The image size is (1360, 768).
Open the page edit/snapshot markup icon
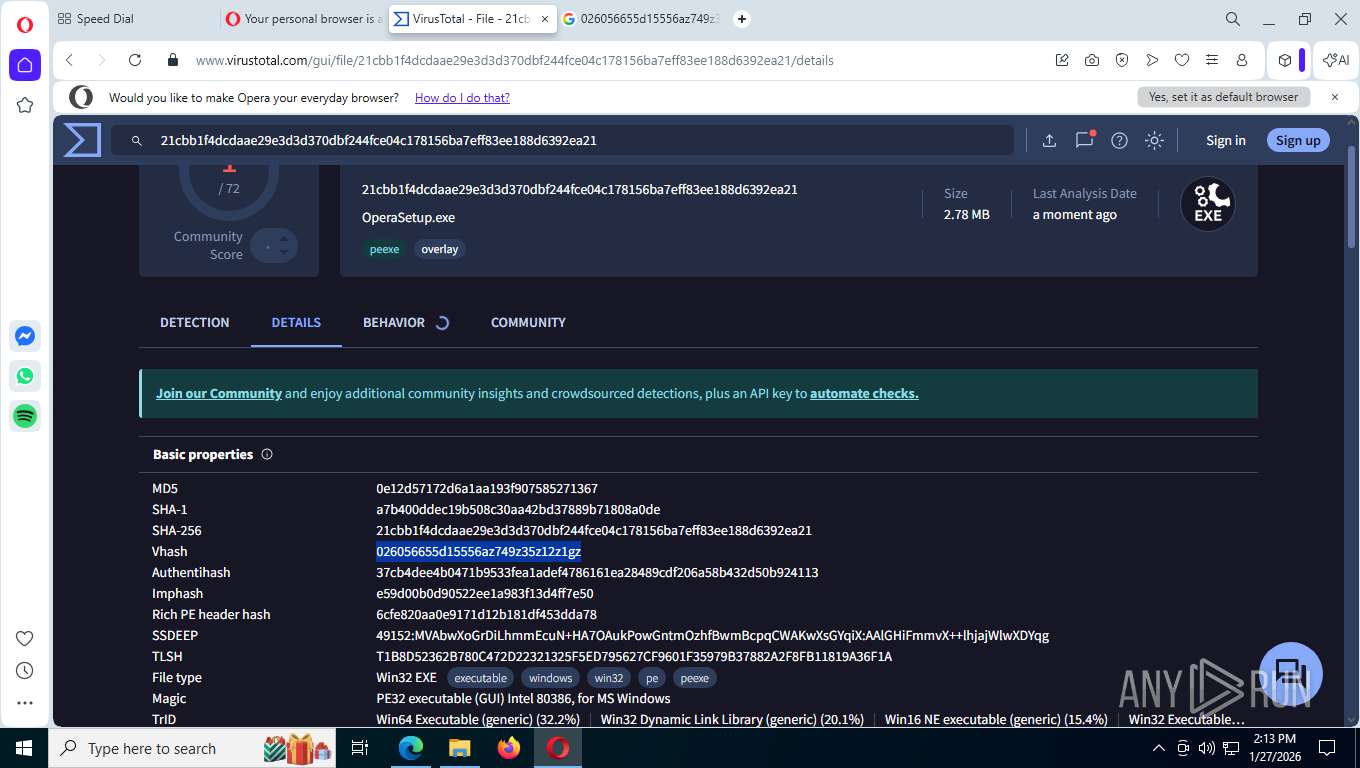[x=1062, y=60]
